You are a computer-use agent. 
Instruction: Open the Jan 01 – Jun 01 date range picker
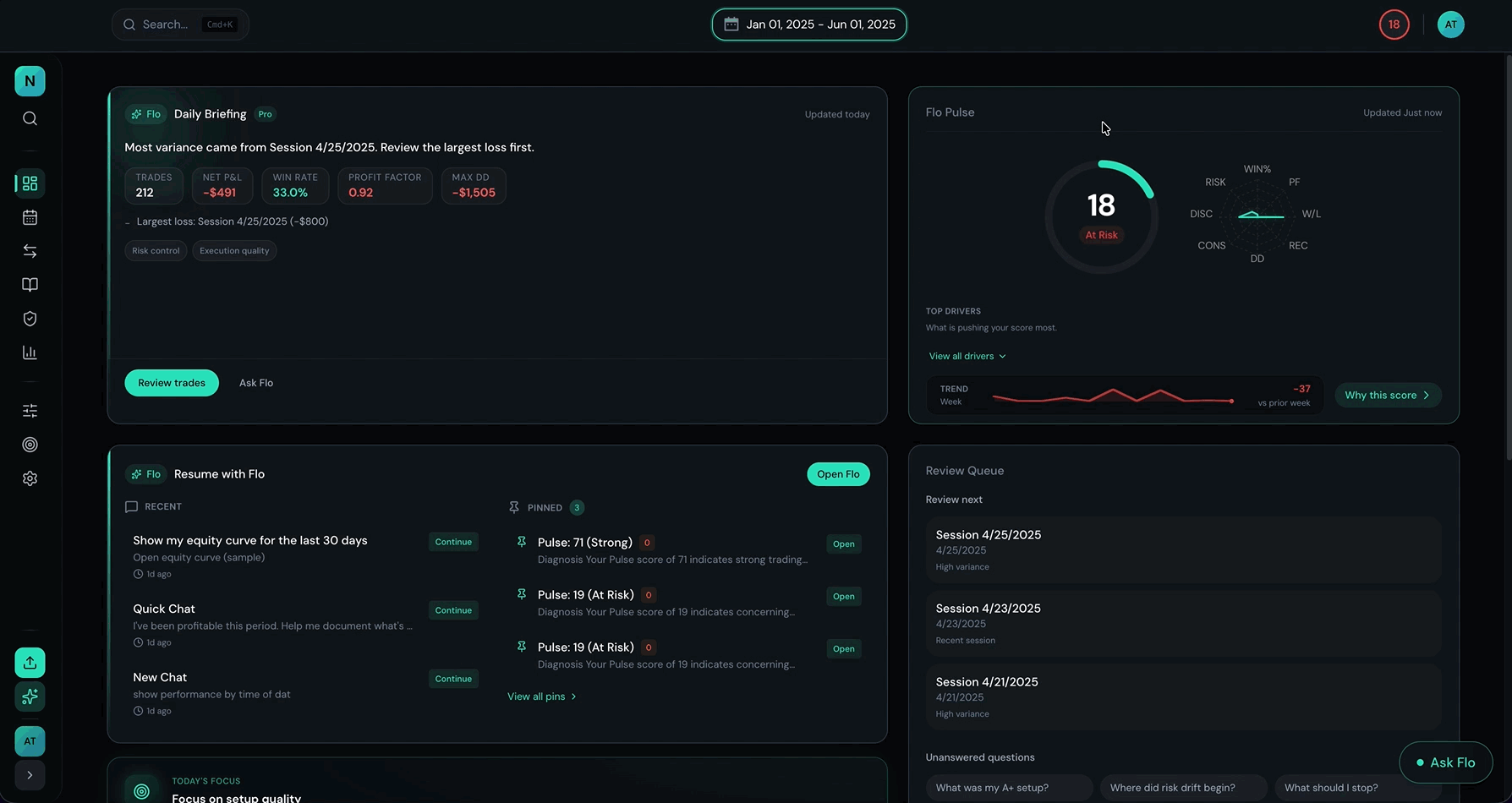[x=808, y=25]
